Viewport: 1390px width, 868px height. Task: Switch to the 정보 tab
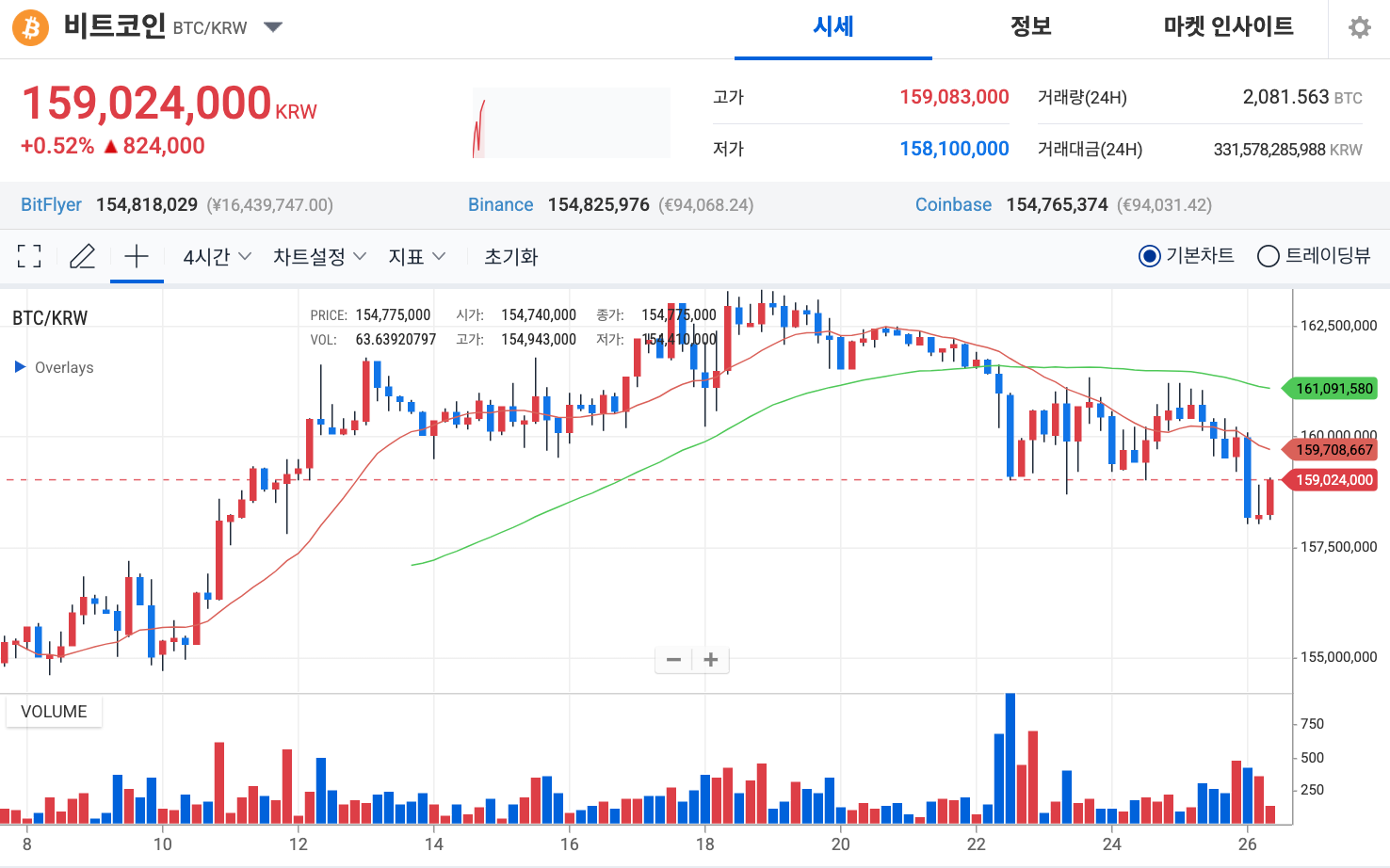[1030, 27]
